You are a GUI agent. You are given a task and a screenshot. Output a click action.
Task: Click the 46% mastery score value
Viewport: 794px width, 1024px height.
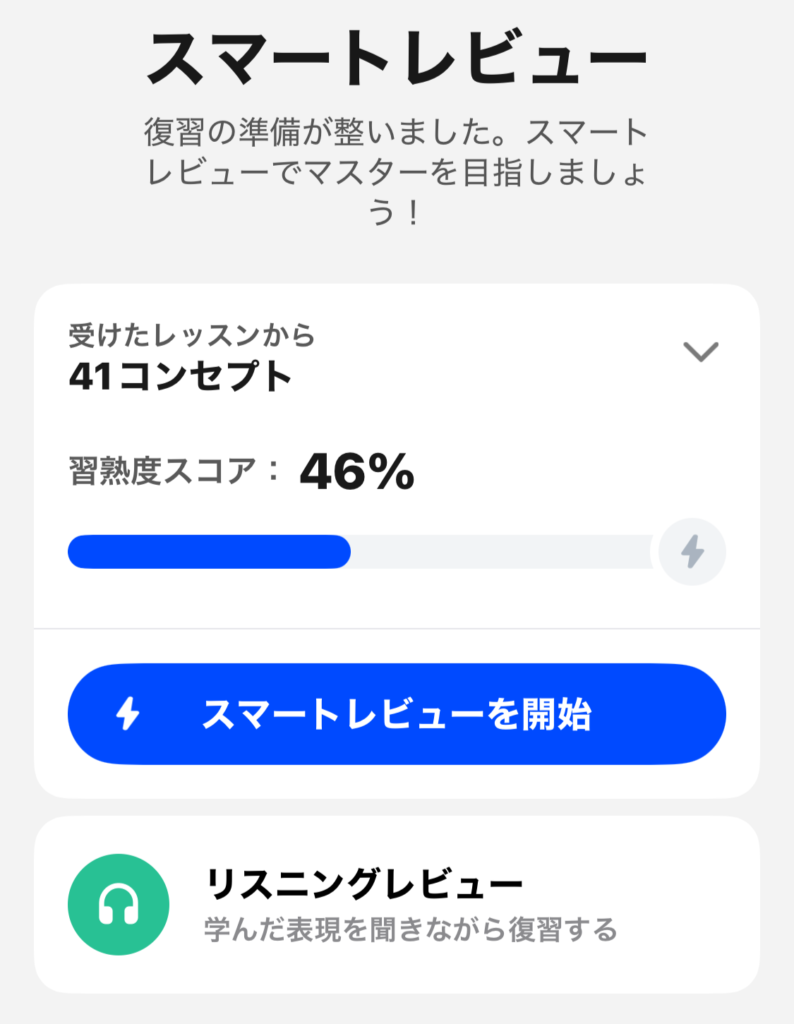point(357,472)
